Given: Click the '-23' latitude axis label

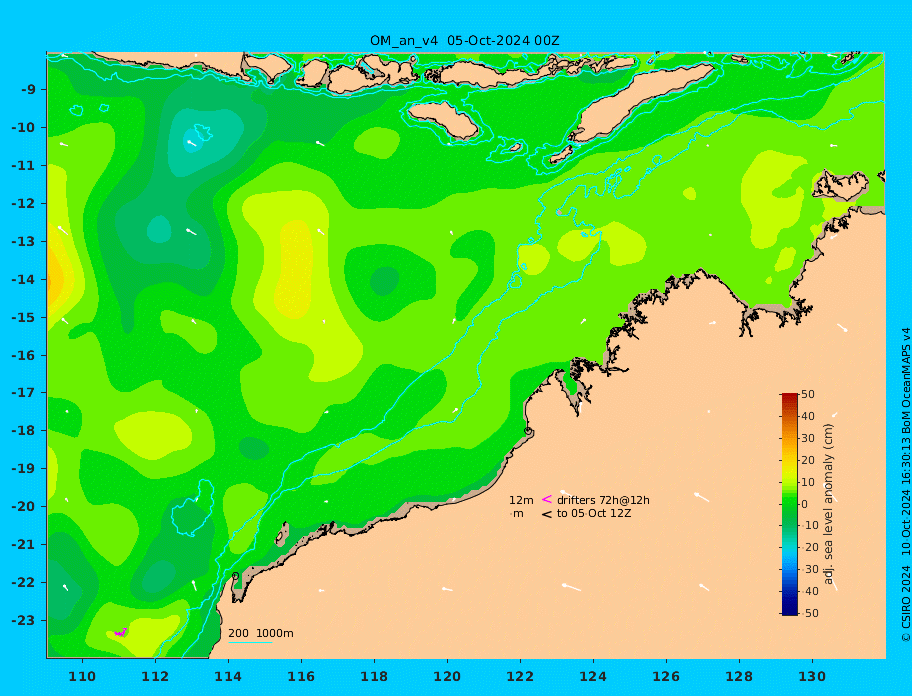Looking at the screenshot, I should click(24, 620).
